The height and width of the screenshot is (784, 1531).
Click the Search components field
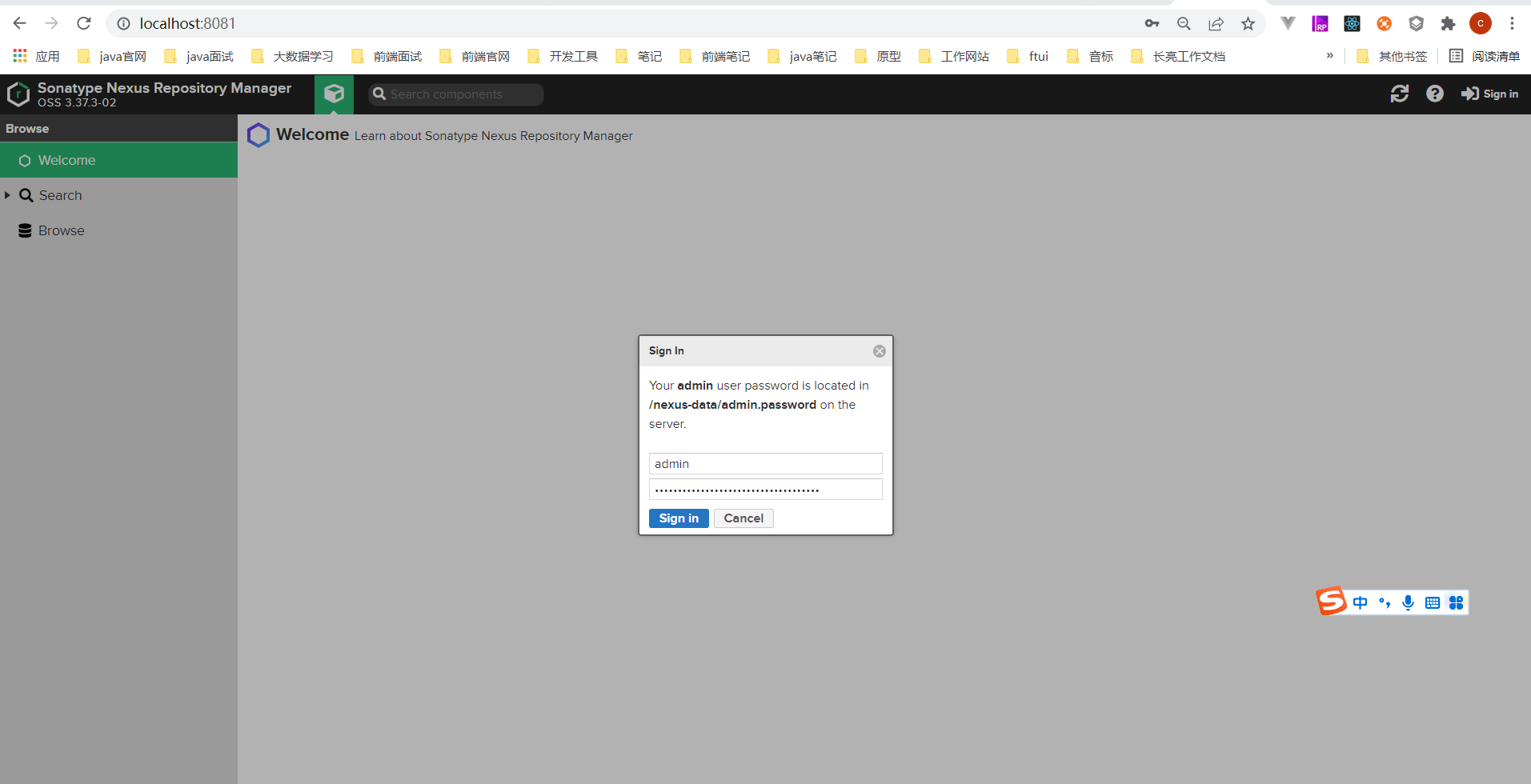456,94
